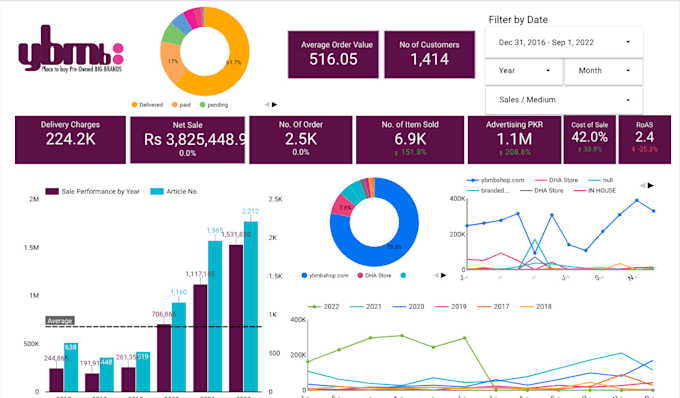680x398 pixels.
Task: Click the Delivery Charges 224.2K scorecard
Action: pyautogui.click(x=70, y=140)
